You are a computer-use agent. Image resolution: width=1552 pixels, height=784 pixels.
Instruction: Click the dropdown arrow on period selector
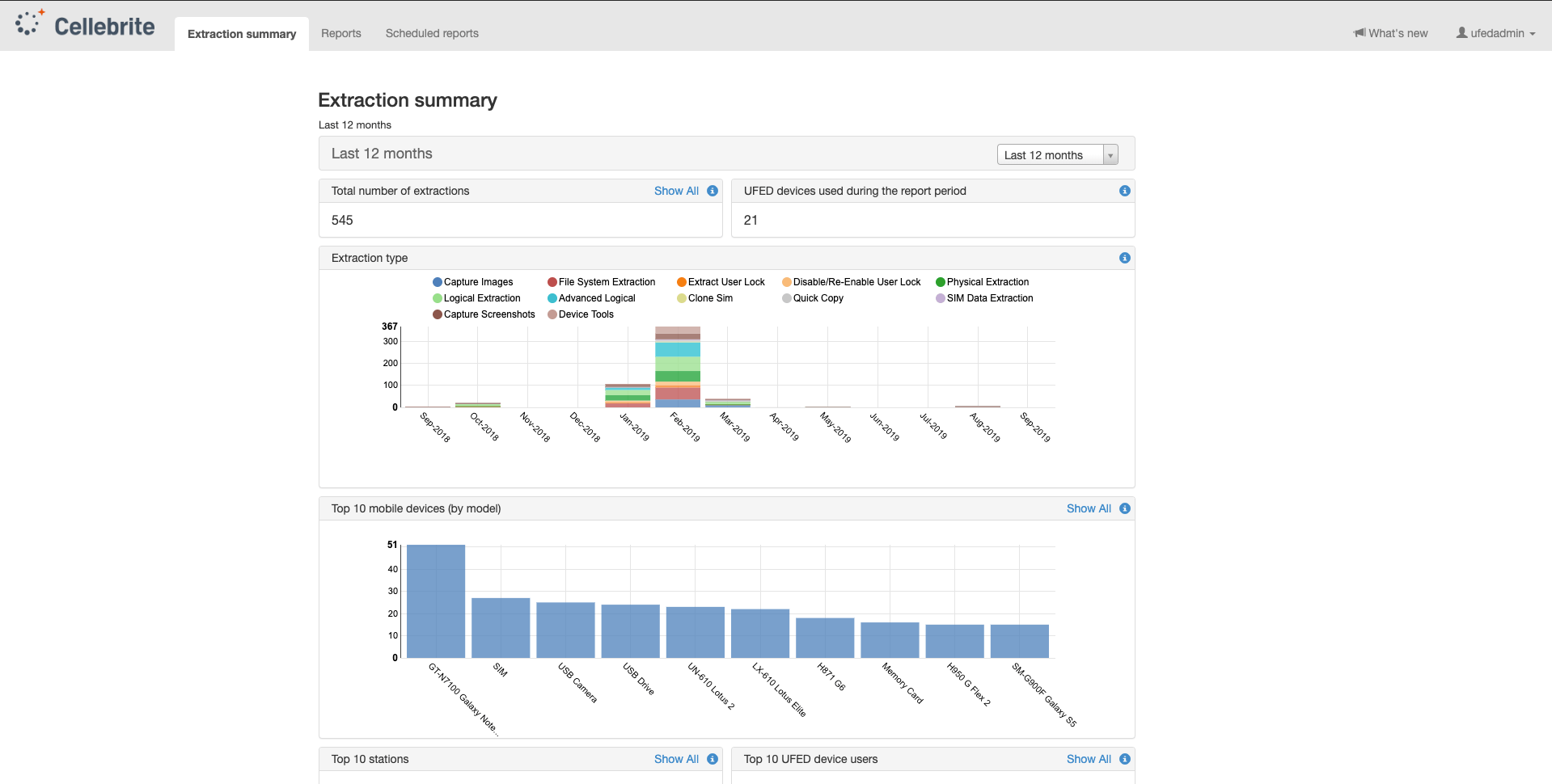[x=1110, y=155]
